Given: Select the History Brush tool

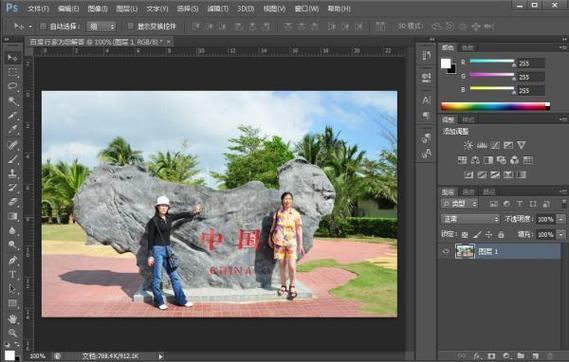Looking at the screenshot, I should tap(13, 188).
